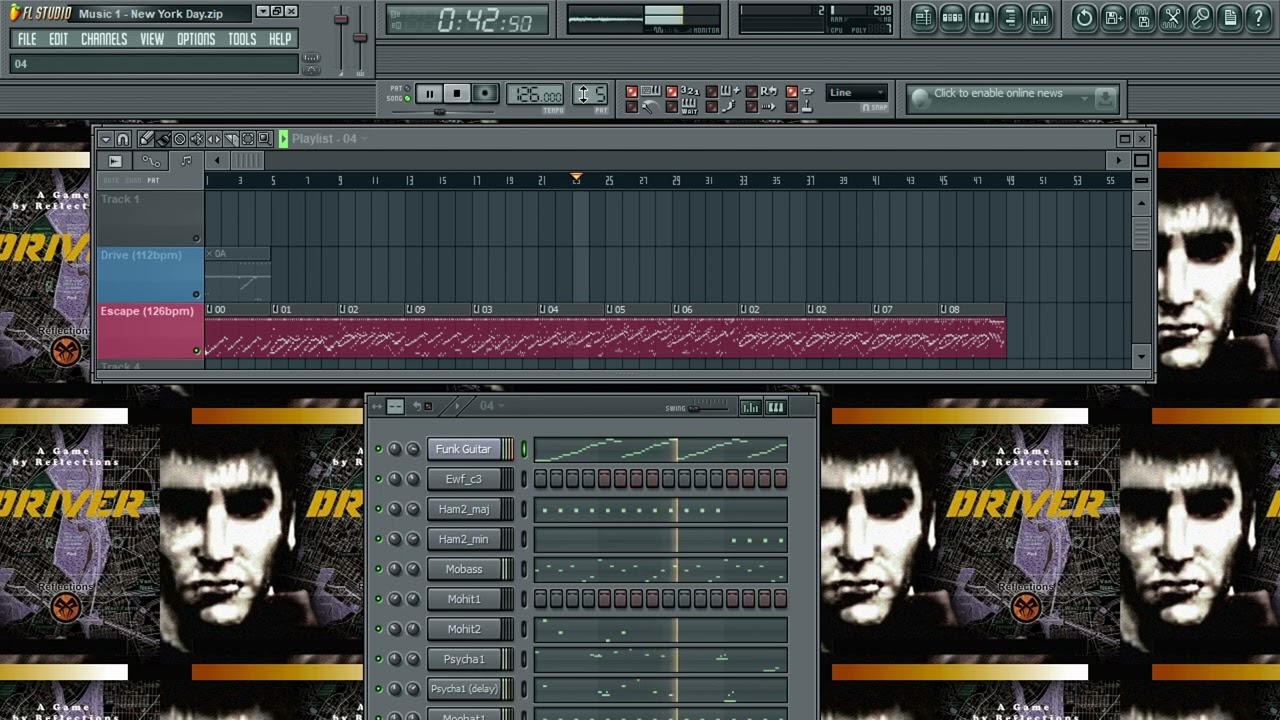The width and height of the screenshot is (1280, 720).
Task: Toggle the playlist magnet snap icon
Action: pos(123,139)
